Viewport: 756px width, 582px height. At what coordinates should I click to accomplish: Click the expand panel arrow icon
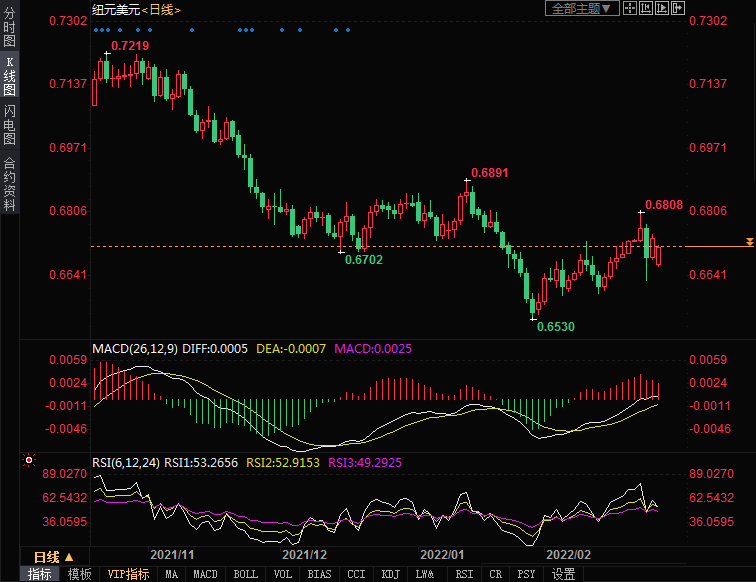pyautogui.click(x=678, y=8)
